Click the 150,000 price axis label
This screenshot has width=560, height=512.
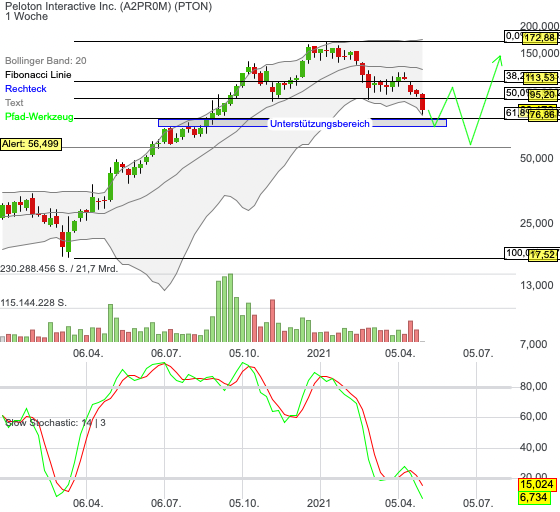point(539,53)
